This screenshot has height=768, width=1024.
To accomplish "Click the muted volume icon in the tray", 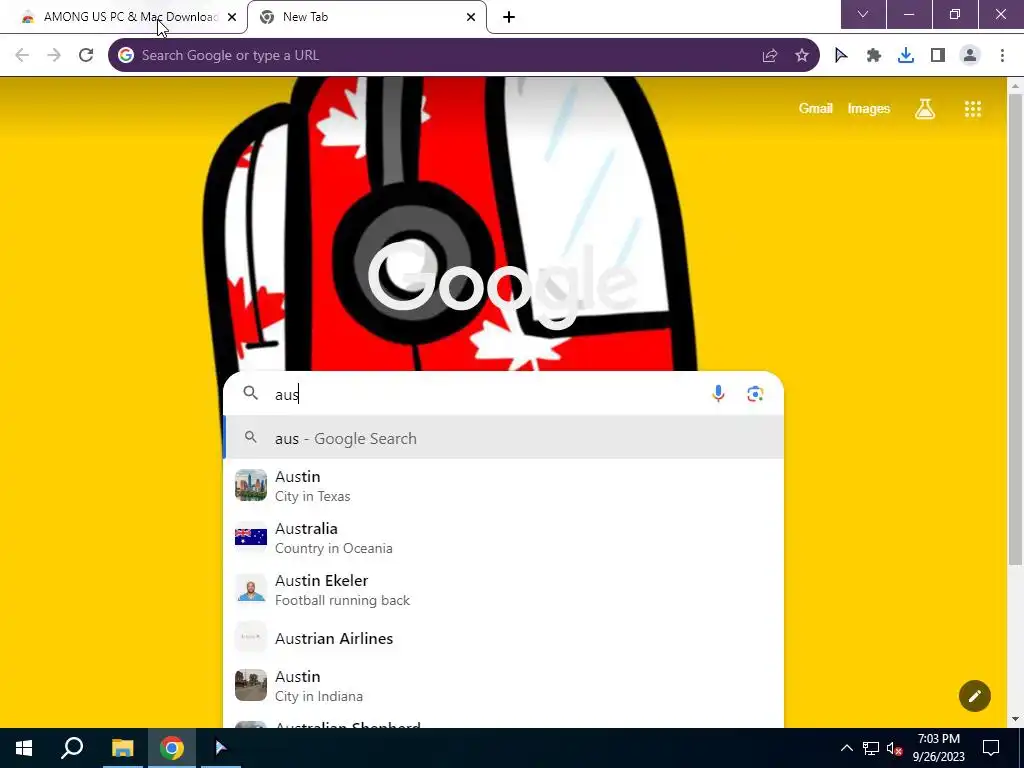I will click(895, 748).
